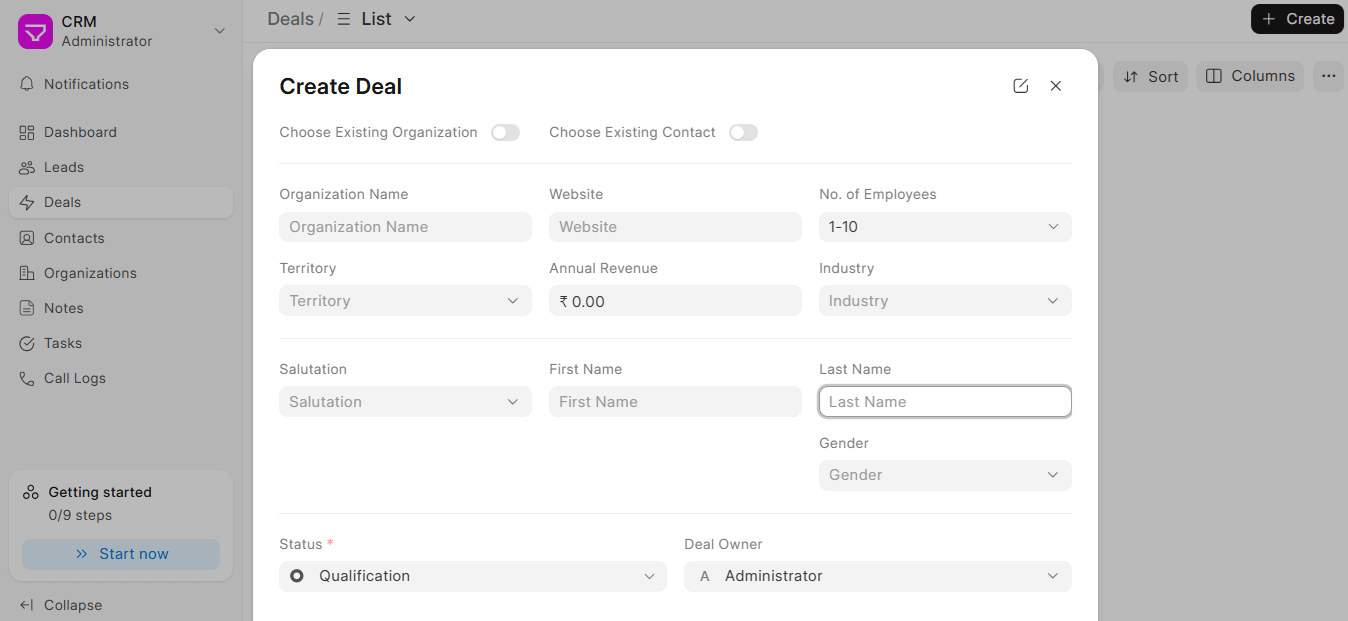Open the Dashboard from sidebar

coord(80,132)
